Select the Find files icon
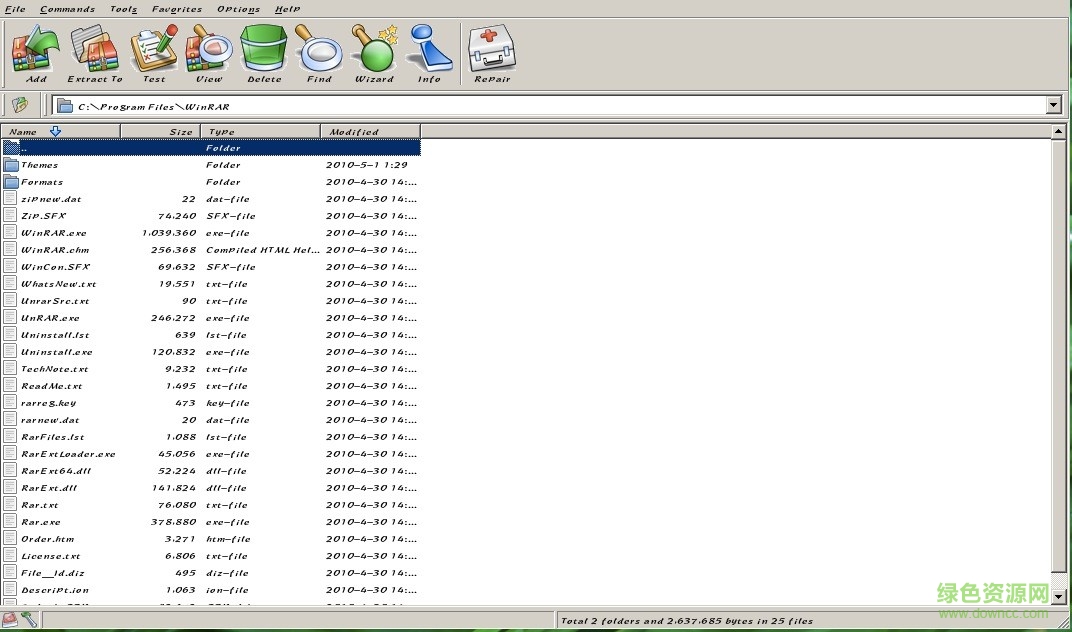 coord(319,50)
